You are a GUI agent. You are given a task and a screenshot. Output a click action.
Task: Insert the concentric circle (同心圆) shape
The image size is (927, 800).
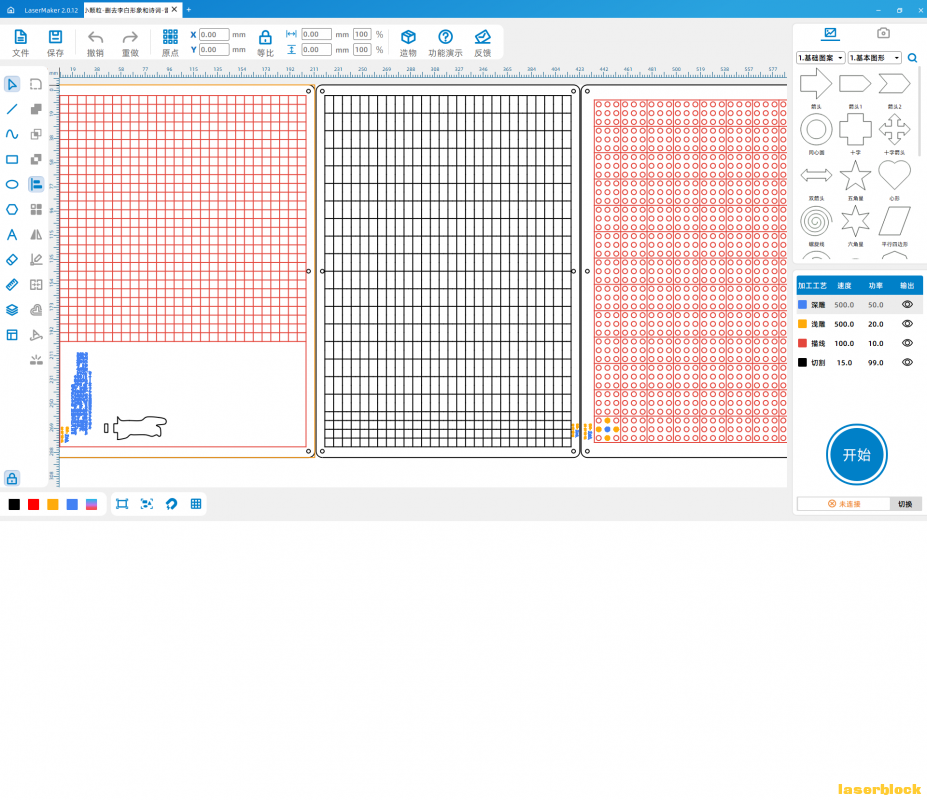(816, 129)
